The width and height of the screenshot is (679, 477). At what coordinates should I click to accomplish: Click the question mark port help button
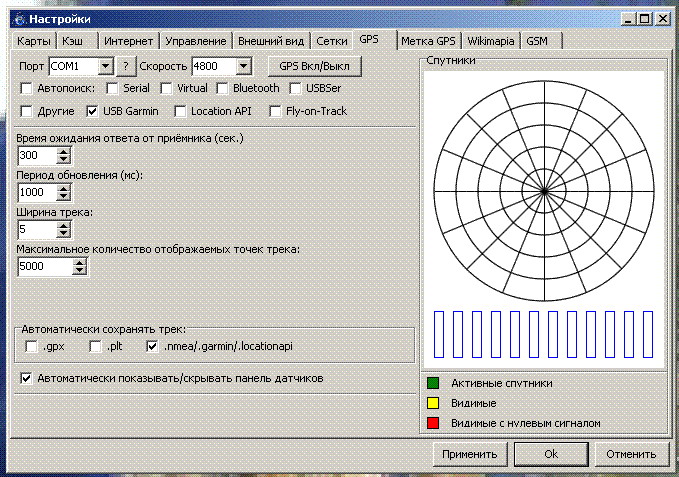click(x=126, y=66)
